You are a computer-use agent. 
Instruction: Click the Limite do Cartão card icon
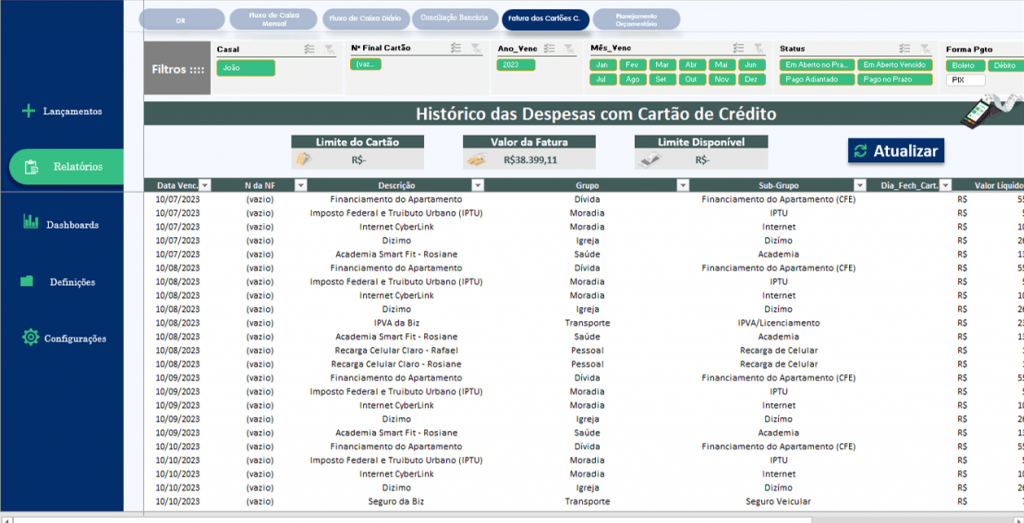(x=304, y=159)
